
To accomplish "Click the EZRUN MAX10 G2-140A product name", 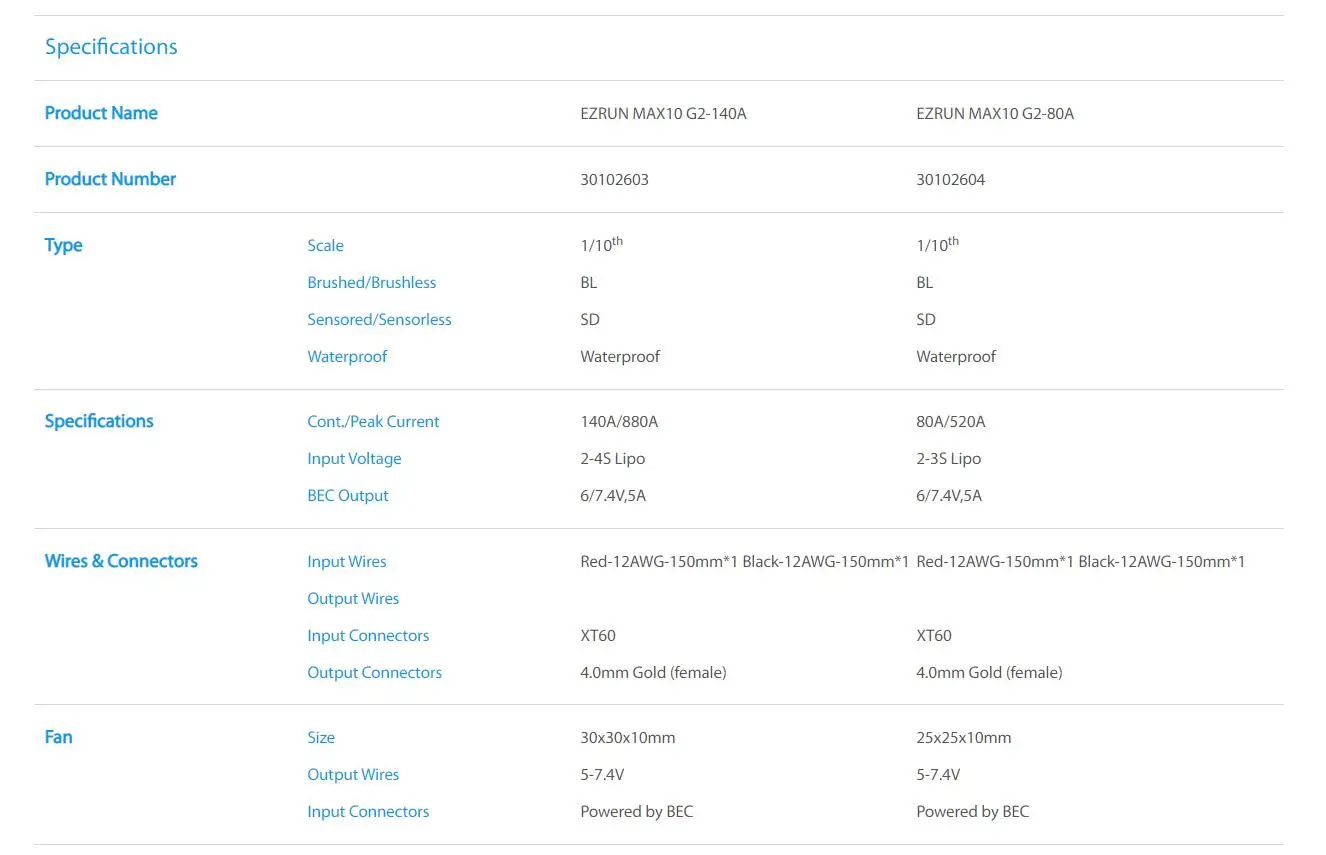I will coord(663,113).
